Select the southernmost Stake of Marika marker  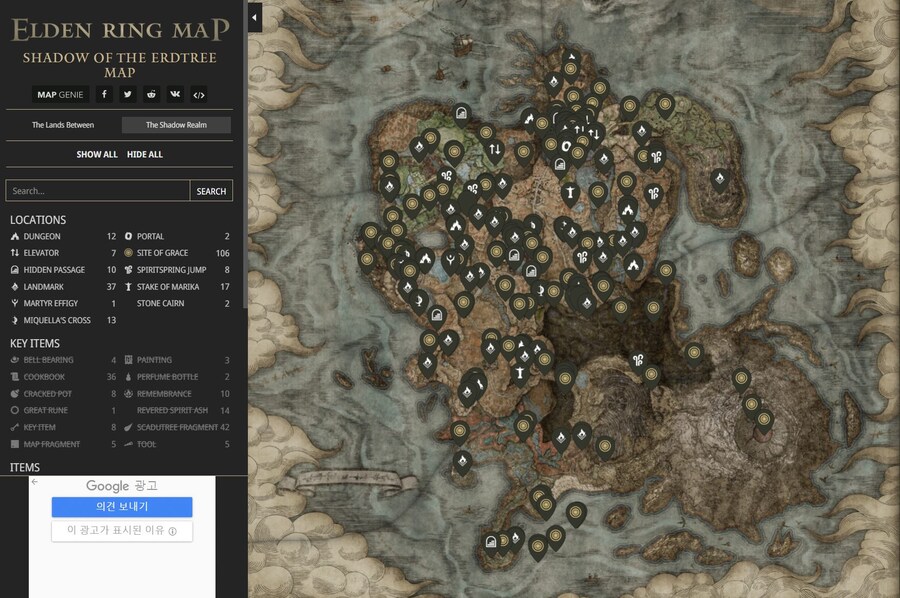(520, 374)
